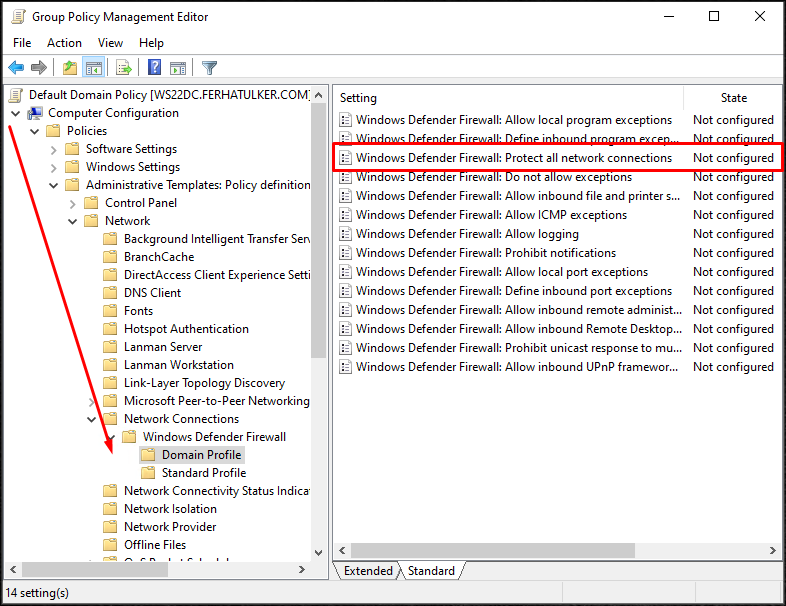Image resolution: width=786 pixels, height=606 pixels.
Task: Open the File menu
Action: coord(22,43)
